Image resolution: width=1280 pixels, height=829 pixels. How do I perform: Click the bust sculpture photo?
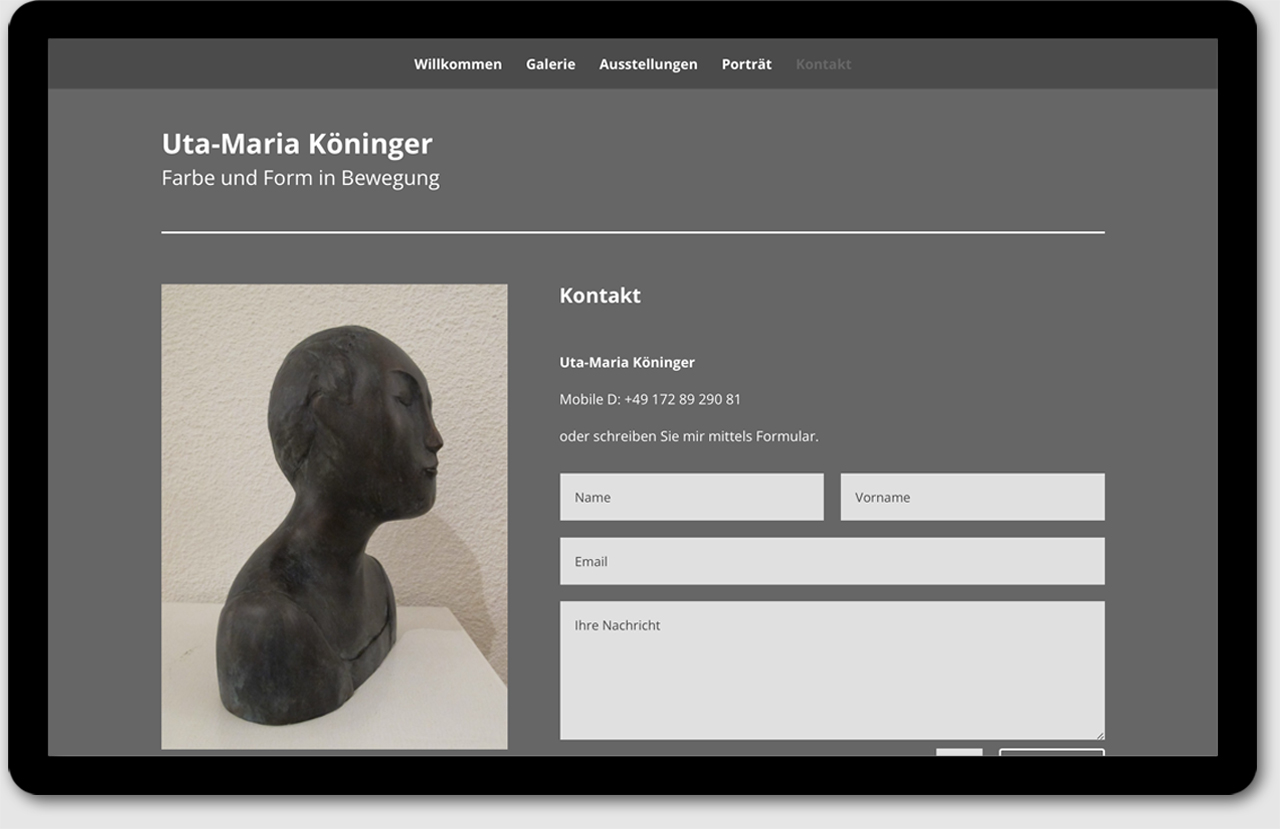click(x=334, y=516)
